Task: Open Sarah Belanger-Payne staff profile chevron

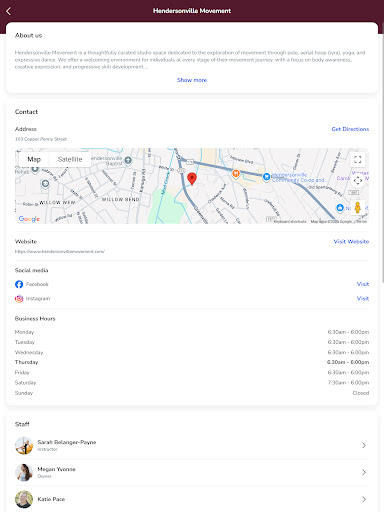Action: pos(364,445)
